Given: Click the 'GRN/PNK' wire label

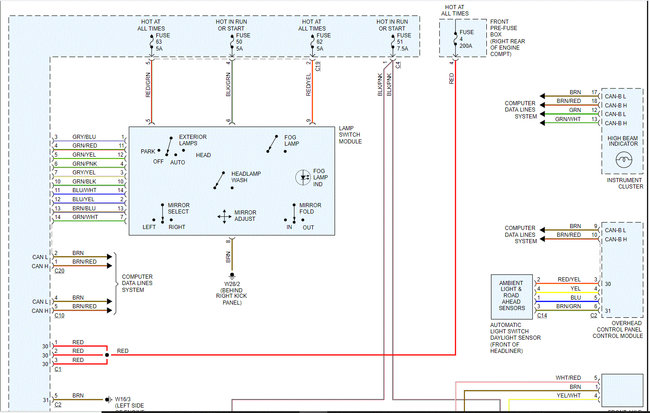Looking at the screenshot, I should pos(85,164).
